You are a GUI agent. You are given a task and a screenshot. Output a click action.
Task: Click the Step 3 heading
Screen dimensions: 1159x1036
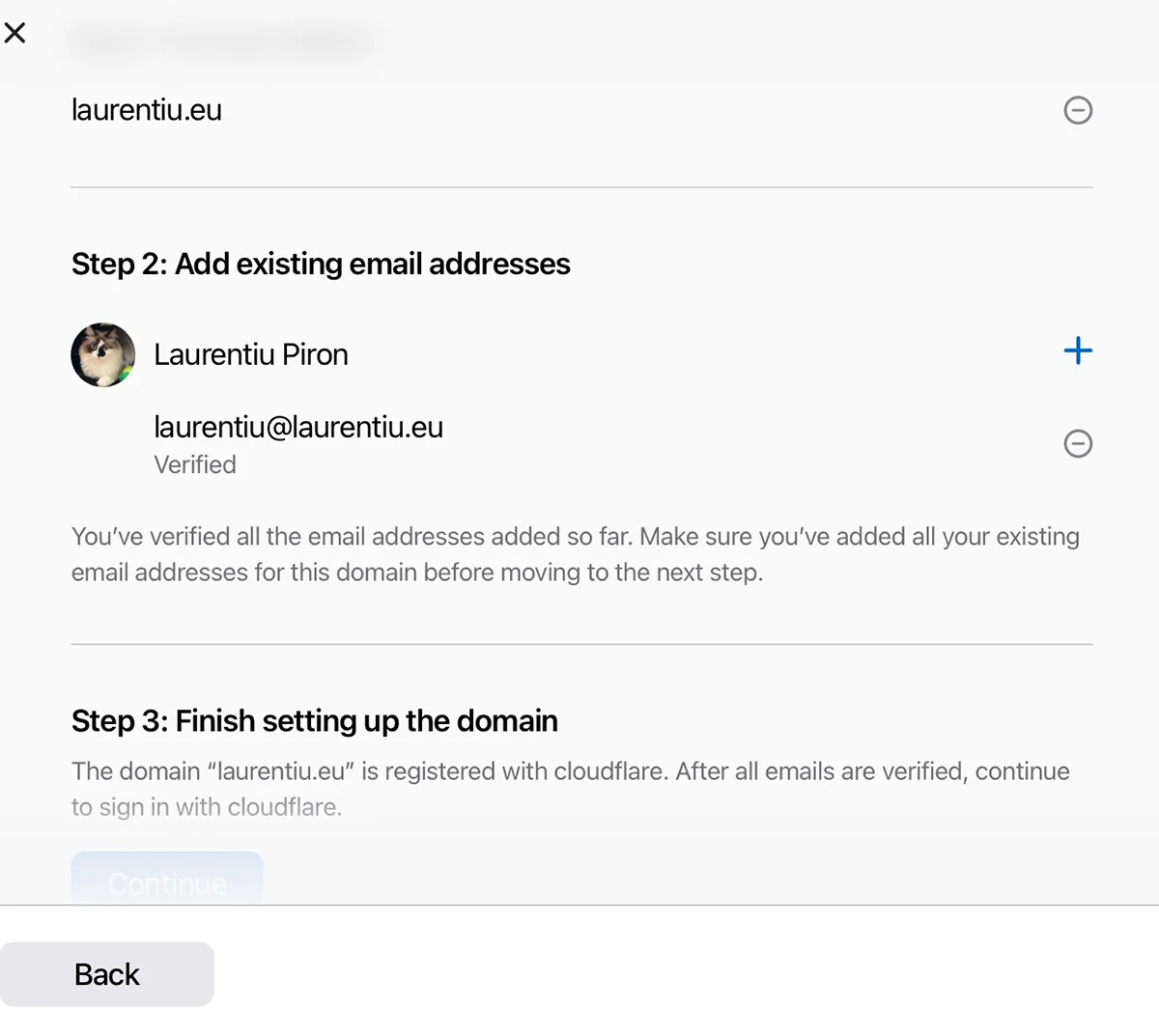point(315,720)
